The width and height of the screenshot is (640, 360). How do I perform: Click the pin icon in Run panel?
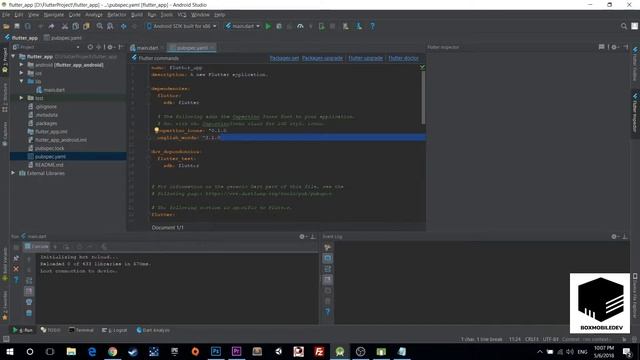click(x=16, y=258)
